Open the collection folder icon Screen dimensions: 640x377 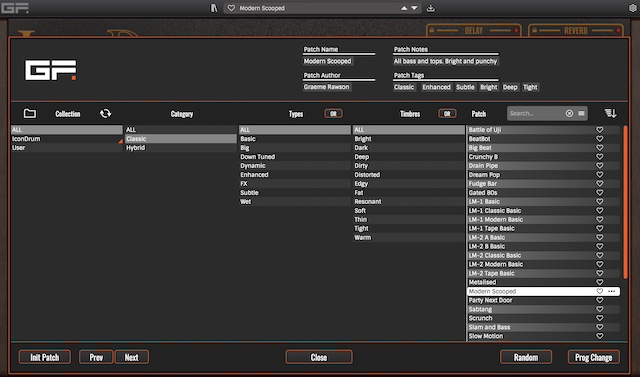pyautogui.click(x=29, y=113)
